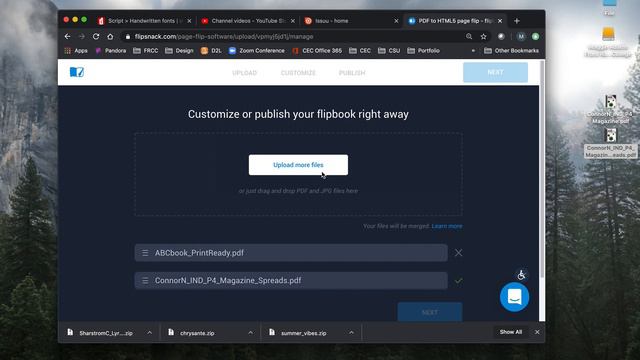
Task: Click the padlock site info icon
Action: [x=128, y=37]
